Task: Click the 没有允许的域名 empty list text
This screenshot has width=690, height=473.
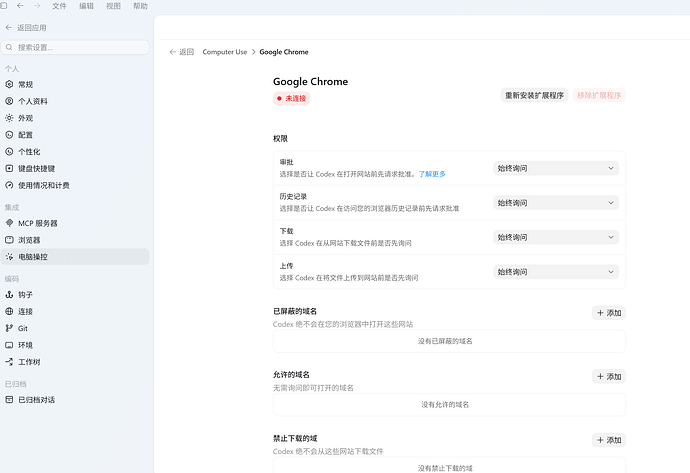Action: tap(445, 405)
